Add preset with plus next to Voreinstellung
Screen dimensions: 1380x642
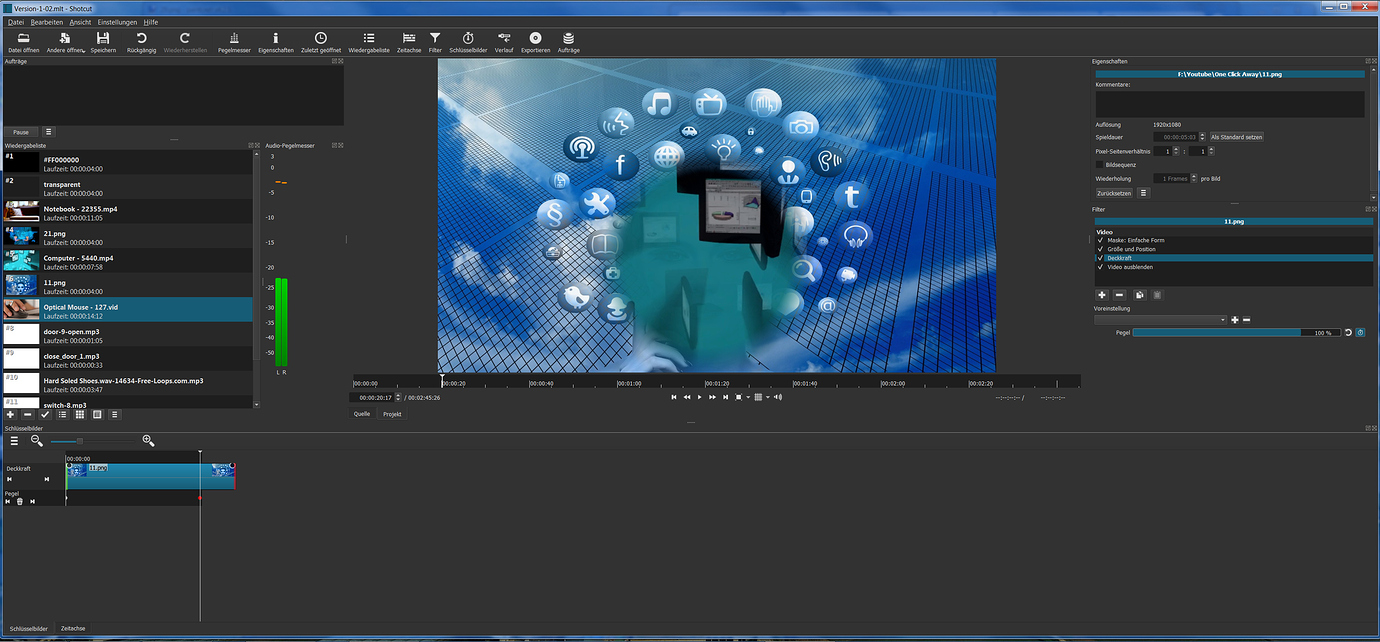pos(1235,320)
